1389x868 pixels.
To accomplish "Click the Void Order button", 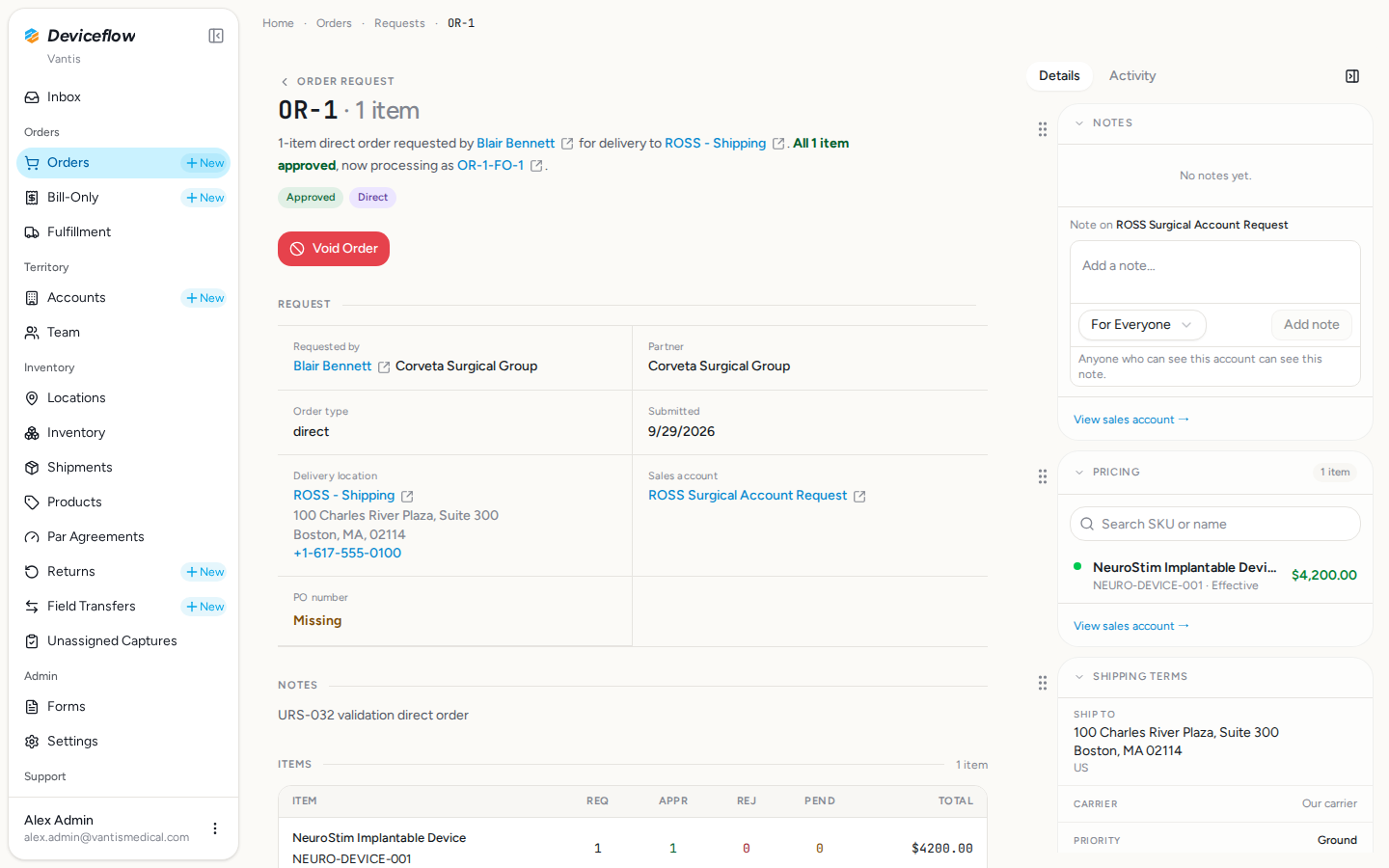I will (x=334, y=249).
